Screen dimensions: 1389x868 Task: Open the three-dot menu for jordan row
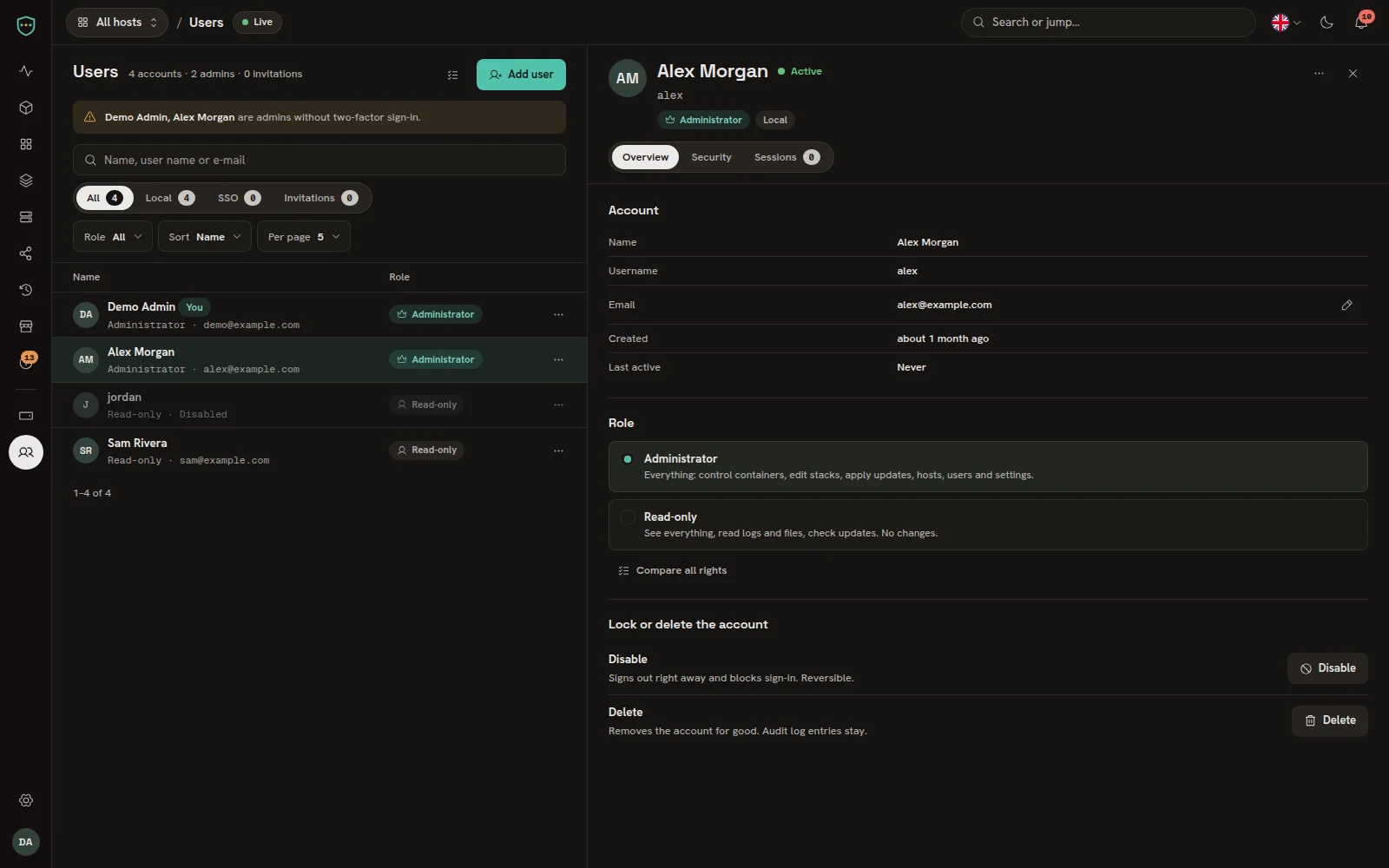click(558, 404)
